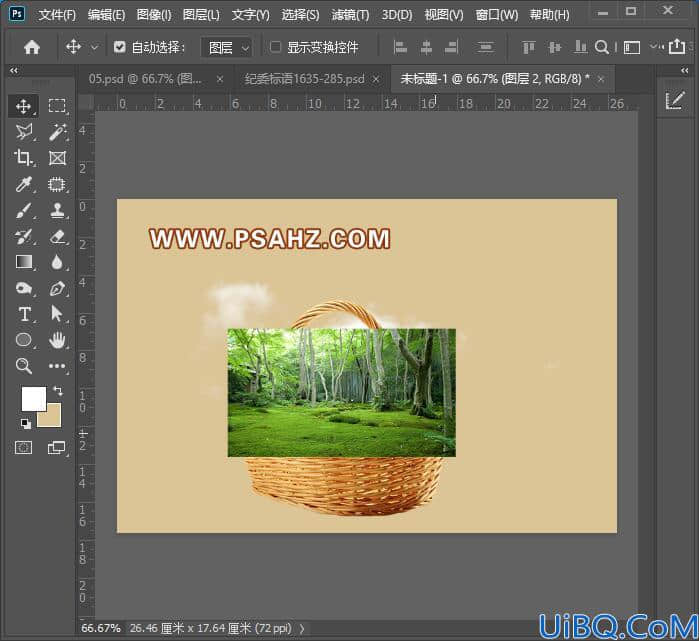Image resolution: width=699 pixels, height=641 pixels.
Task: Open the 图层(L) menu
Action: tap(201, 15)
